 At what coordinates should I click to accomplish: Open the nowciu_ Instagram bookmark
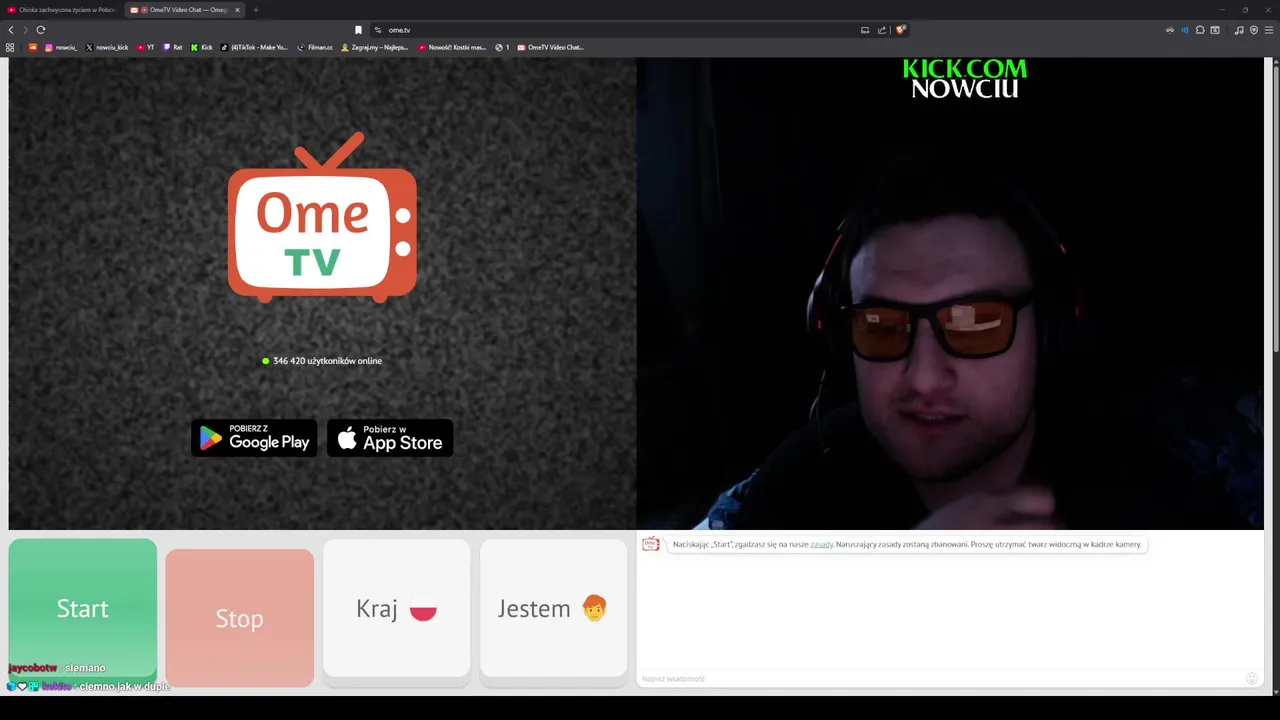click(61, 47)
